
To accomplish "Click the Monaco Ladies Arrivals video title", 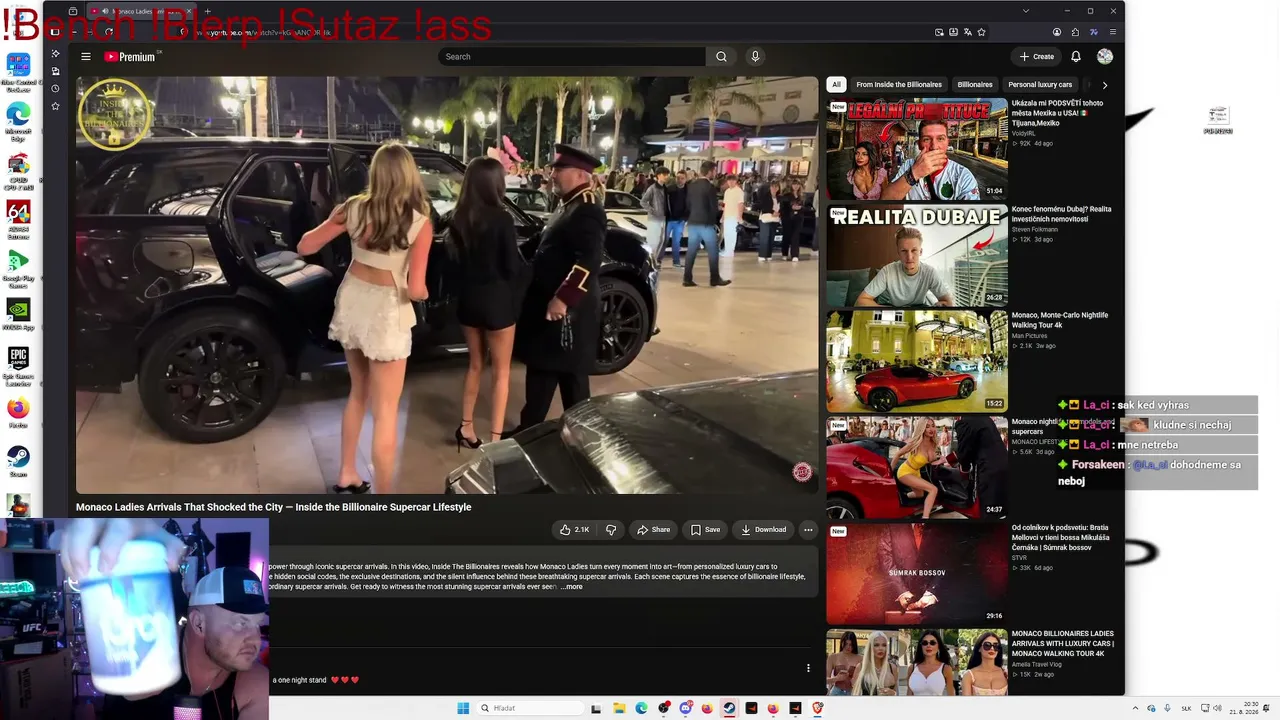I will (x=273, y=507).
